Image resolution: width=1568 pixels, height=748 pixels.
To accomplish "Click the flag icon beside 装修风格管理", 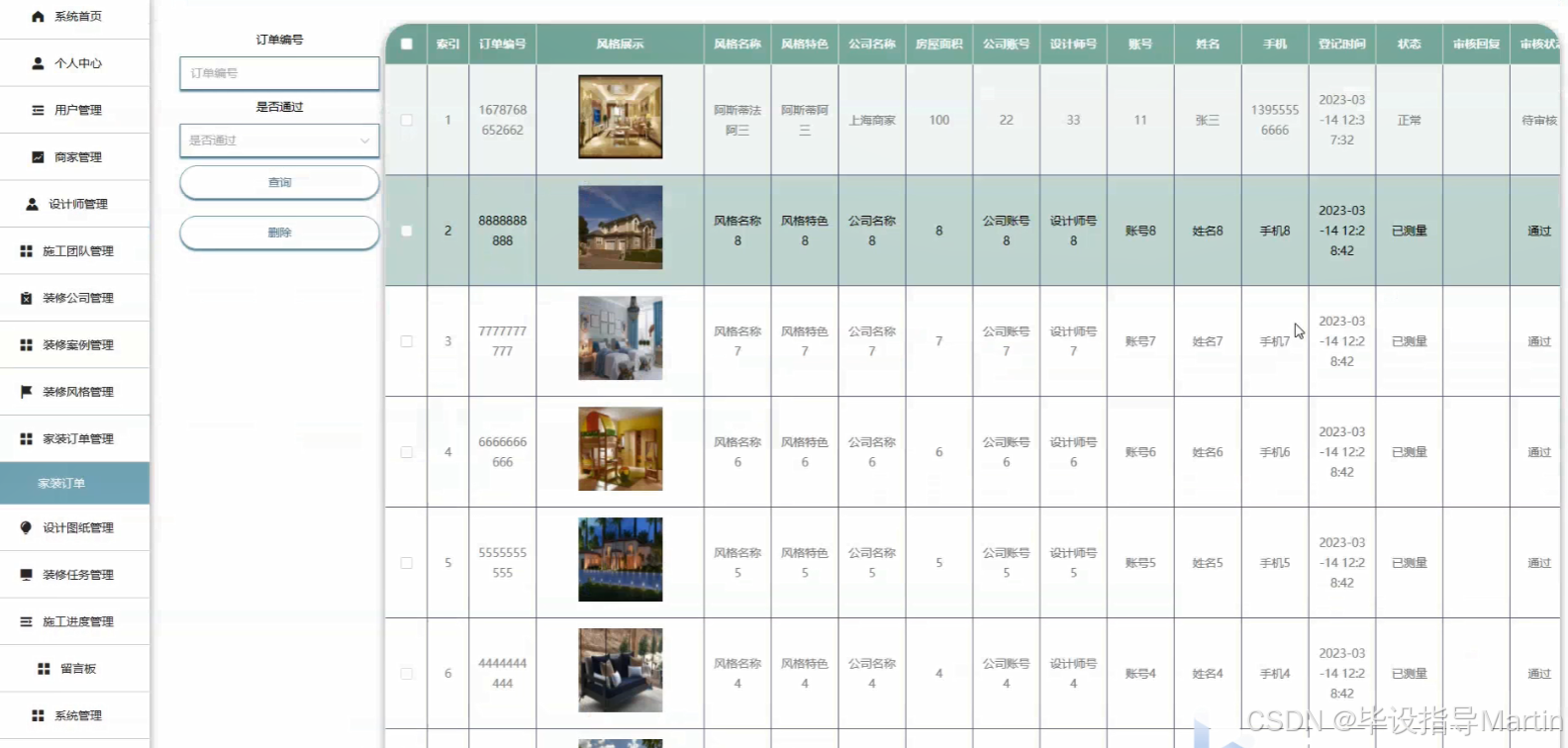I will [x=26, y=392].
